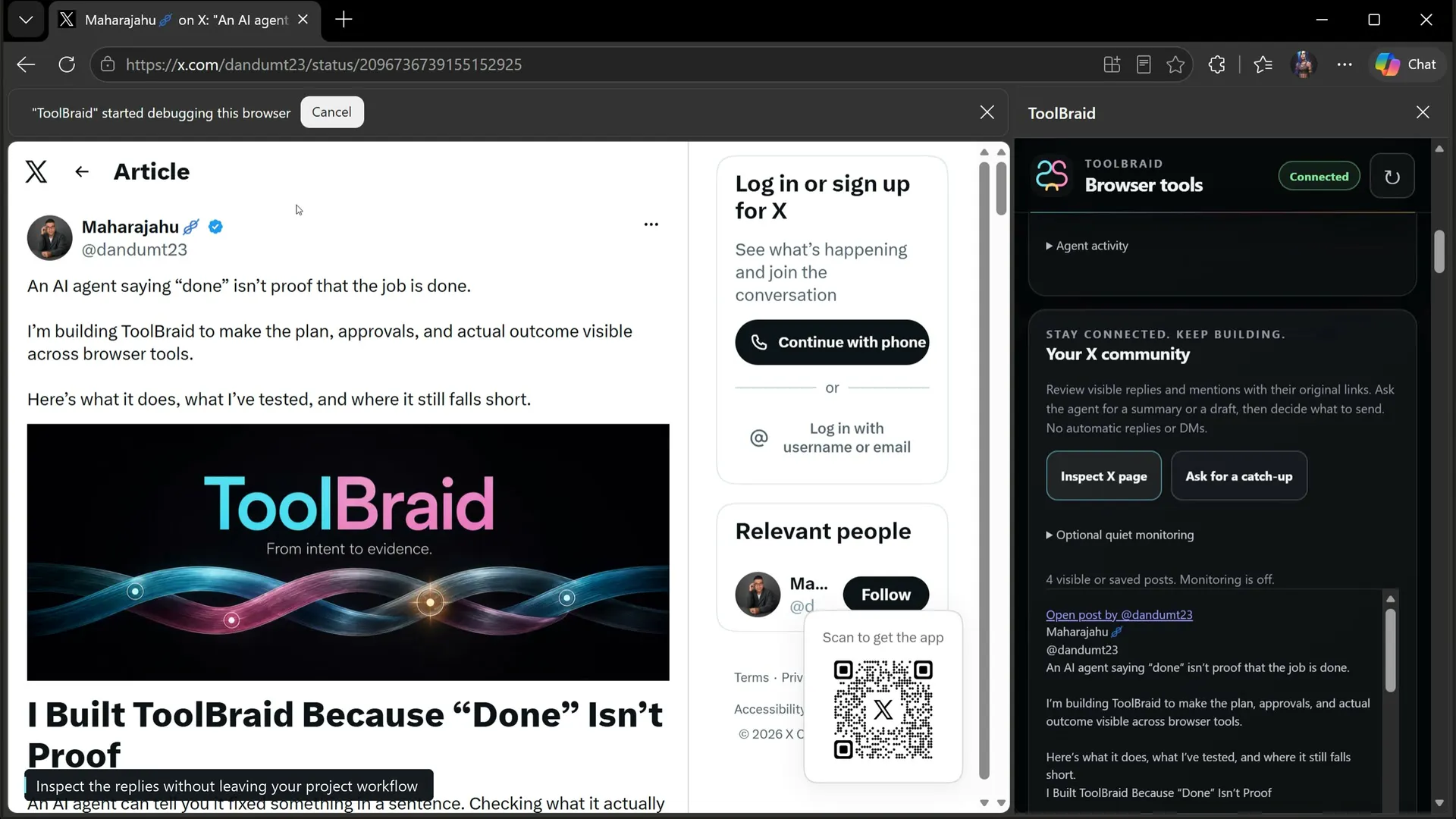The width and height of the screenshot is (1456, 819).
Task: Click the Your X community heading
Action: (1118, 354)
